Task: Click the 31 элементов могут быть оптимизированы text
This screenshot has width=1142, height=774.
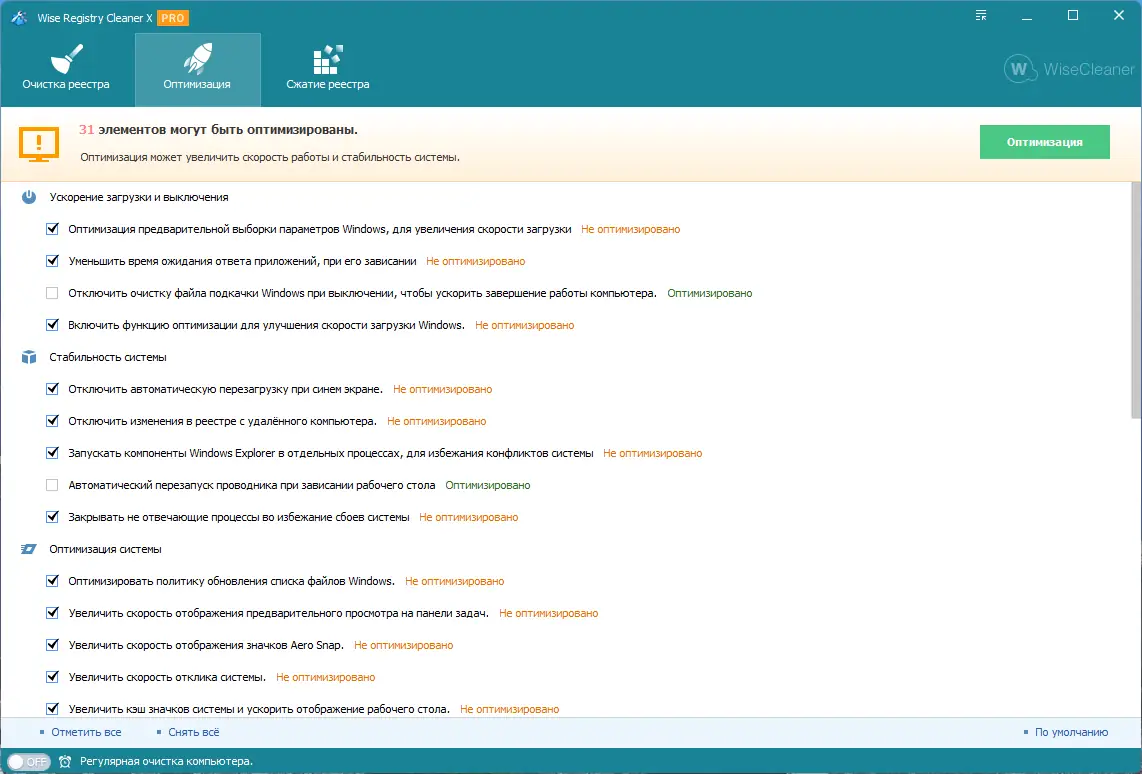Action: pyautogui.click(x=218, y=130)
